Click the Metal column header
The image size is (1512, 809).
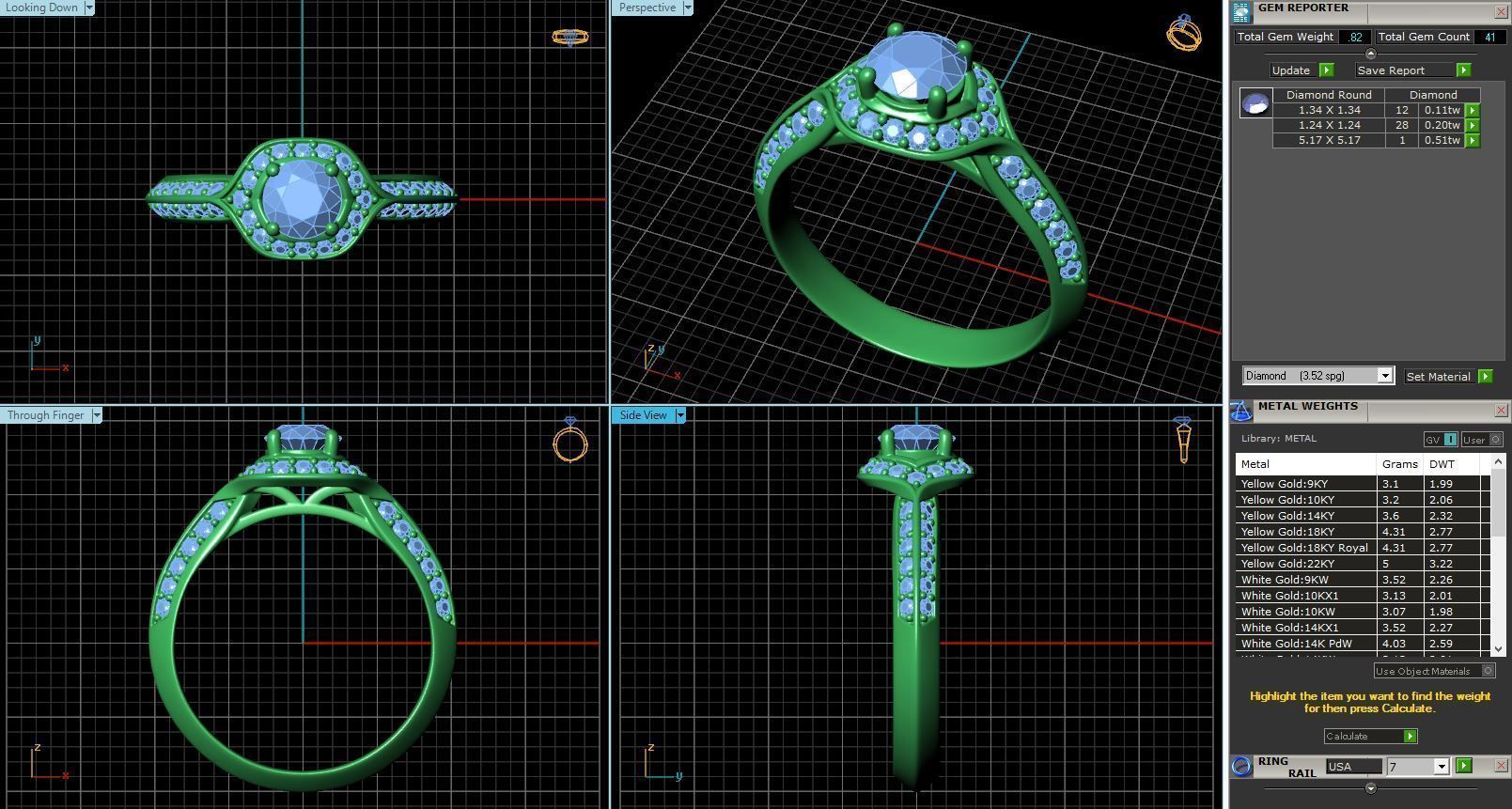(1306, 464)
